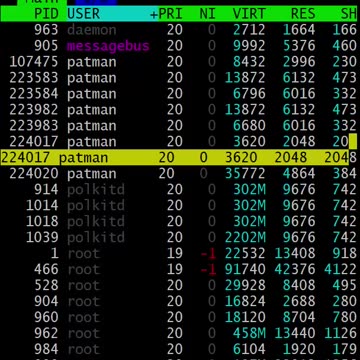The height and width of the screenshot is (360, 360).
Task: Select process PID 223583
Action: (180, 78)
